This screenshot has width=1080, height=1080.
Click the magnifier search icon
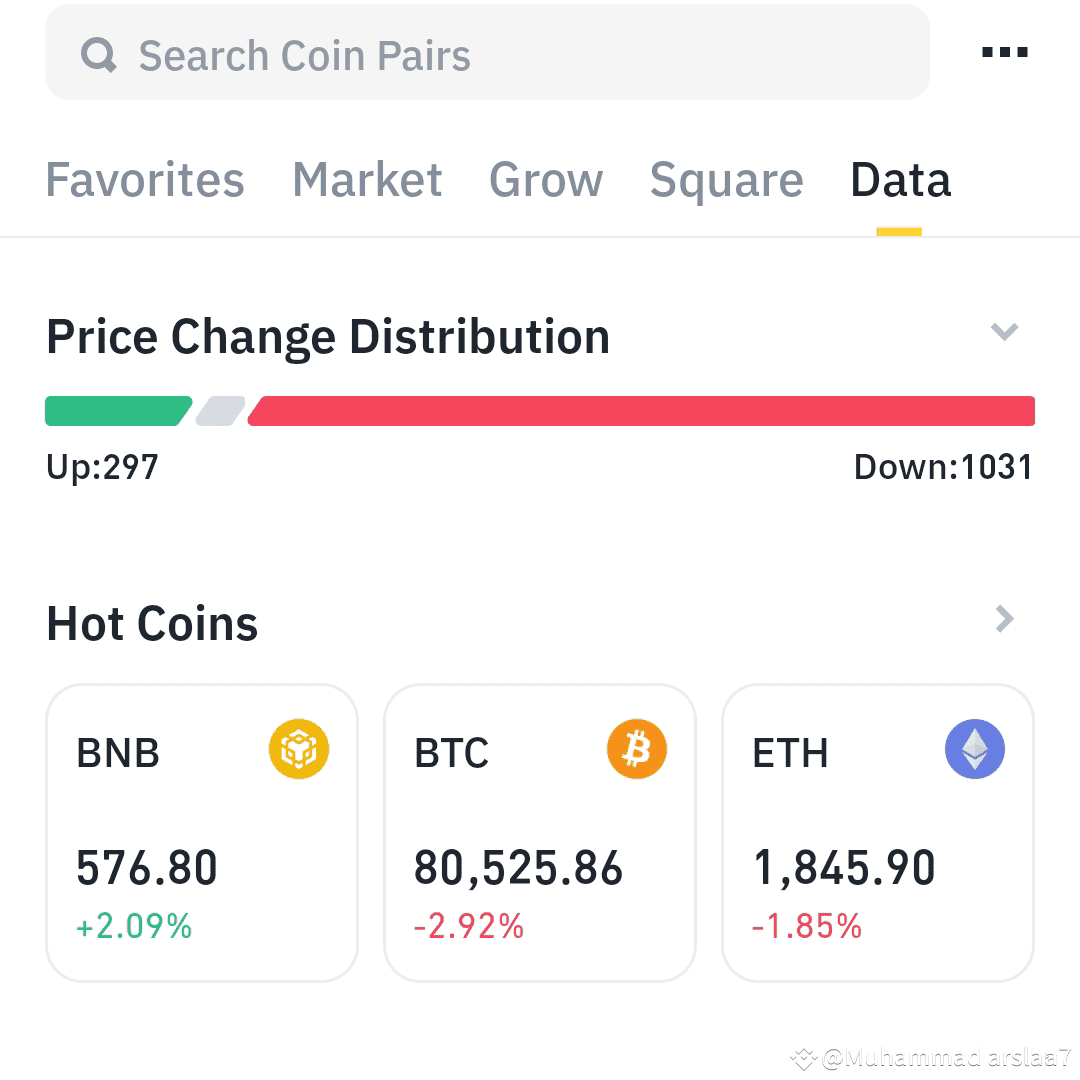point(98,54)
